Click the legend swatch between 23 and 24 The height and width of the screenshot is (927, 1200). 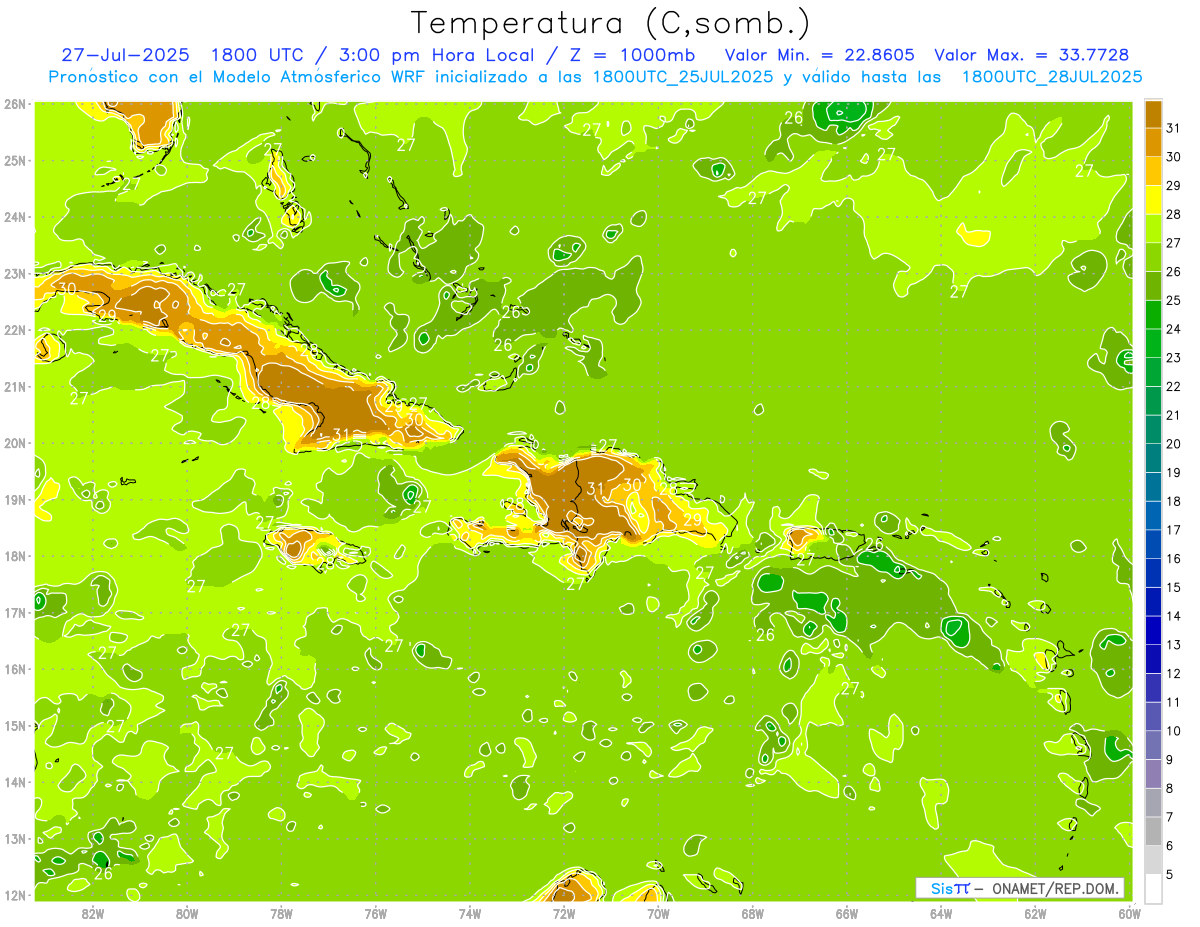coord(1153,343)
